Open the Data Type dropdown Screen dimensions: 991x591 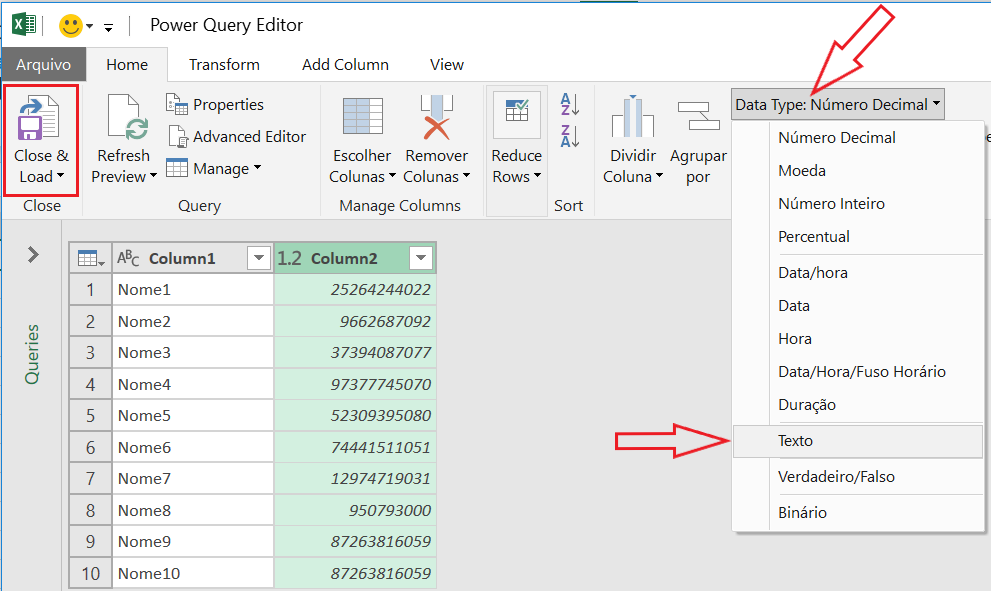[836, 103]
